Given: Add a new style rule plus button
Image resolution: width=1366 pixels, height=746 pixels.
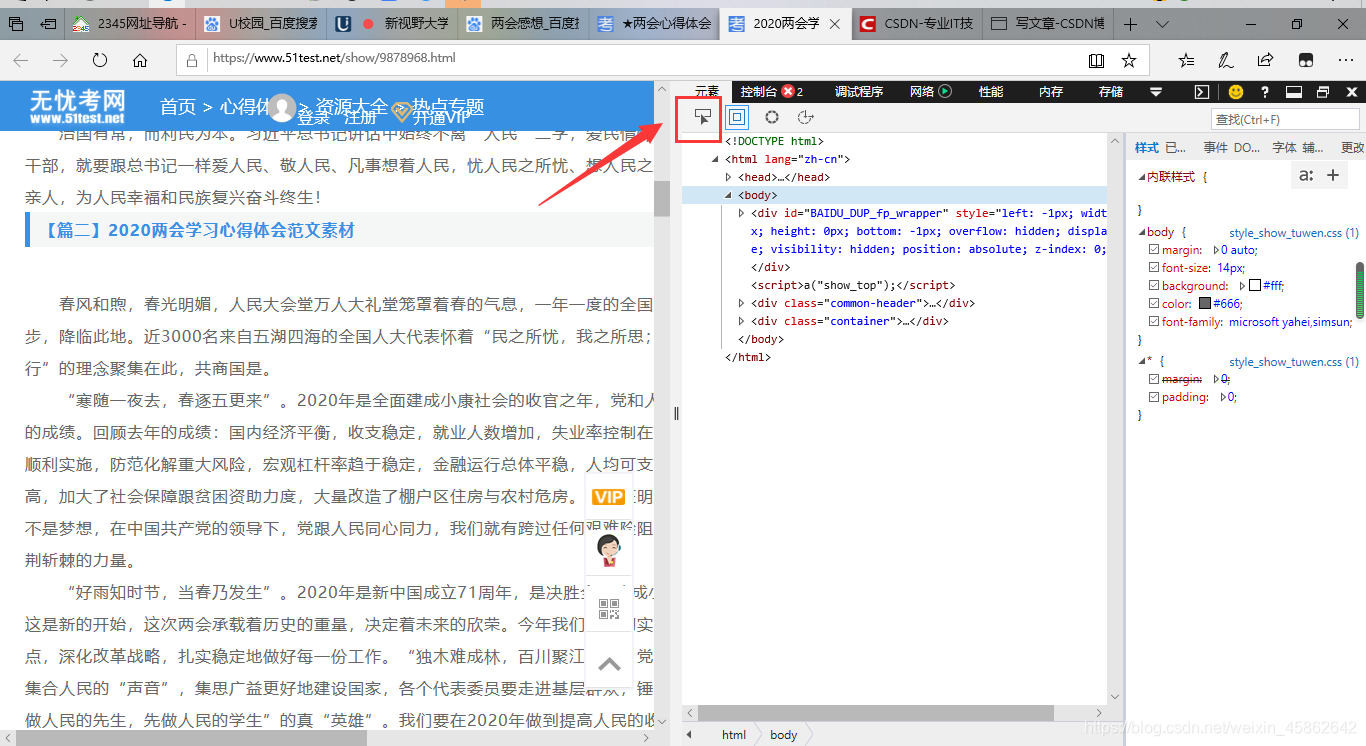Looking at the screenshot, I should click(x=1333, y=176).
